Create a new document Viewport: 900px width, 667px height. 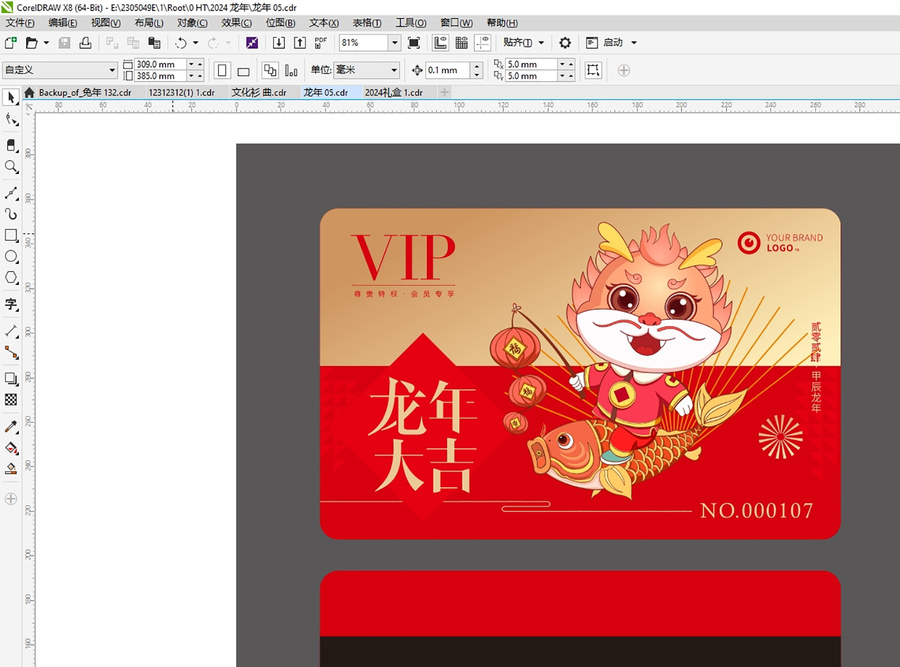pyautogui.click(x=10, y=42)
